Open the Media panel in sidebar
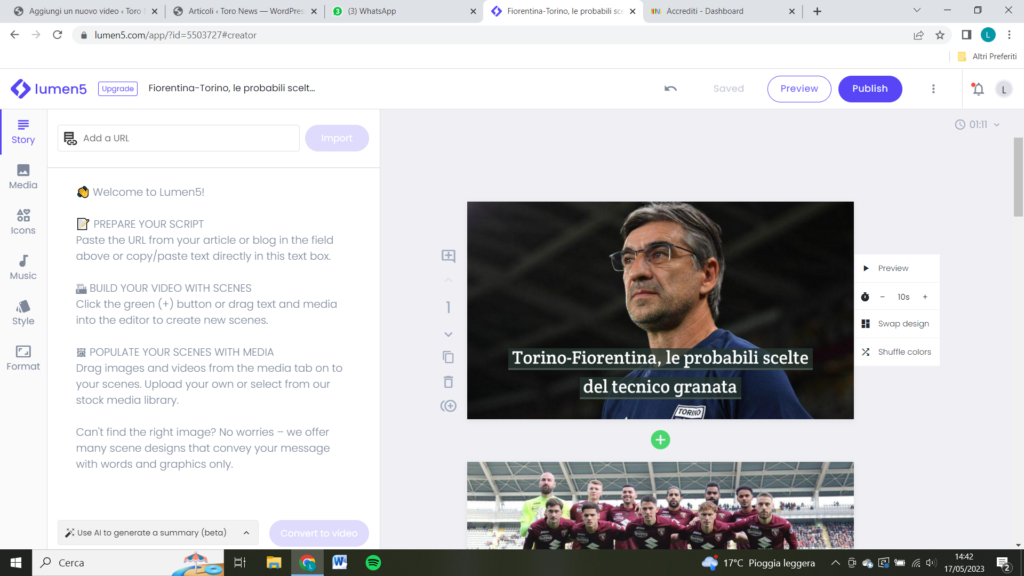1024x576 pixels. tap(23, 176)
